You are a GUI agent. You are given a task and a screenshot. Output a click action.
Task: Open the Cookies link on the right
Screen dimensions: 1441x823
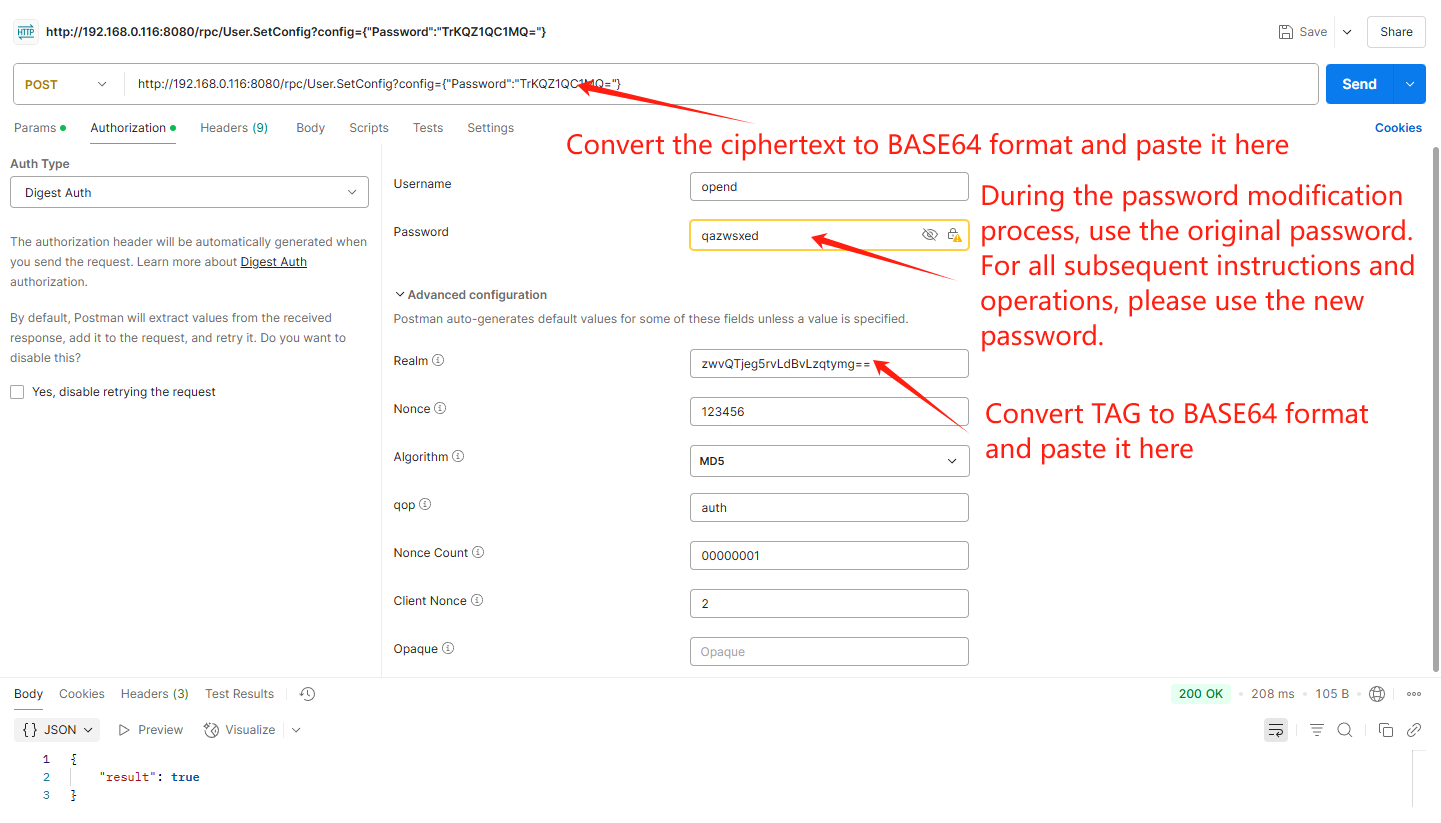(1397, 128)
